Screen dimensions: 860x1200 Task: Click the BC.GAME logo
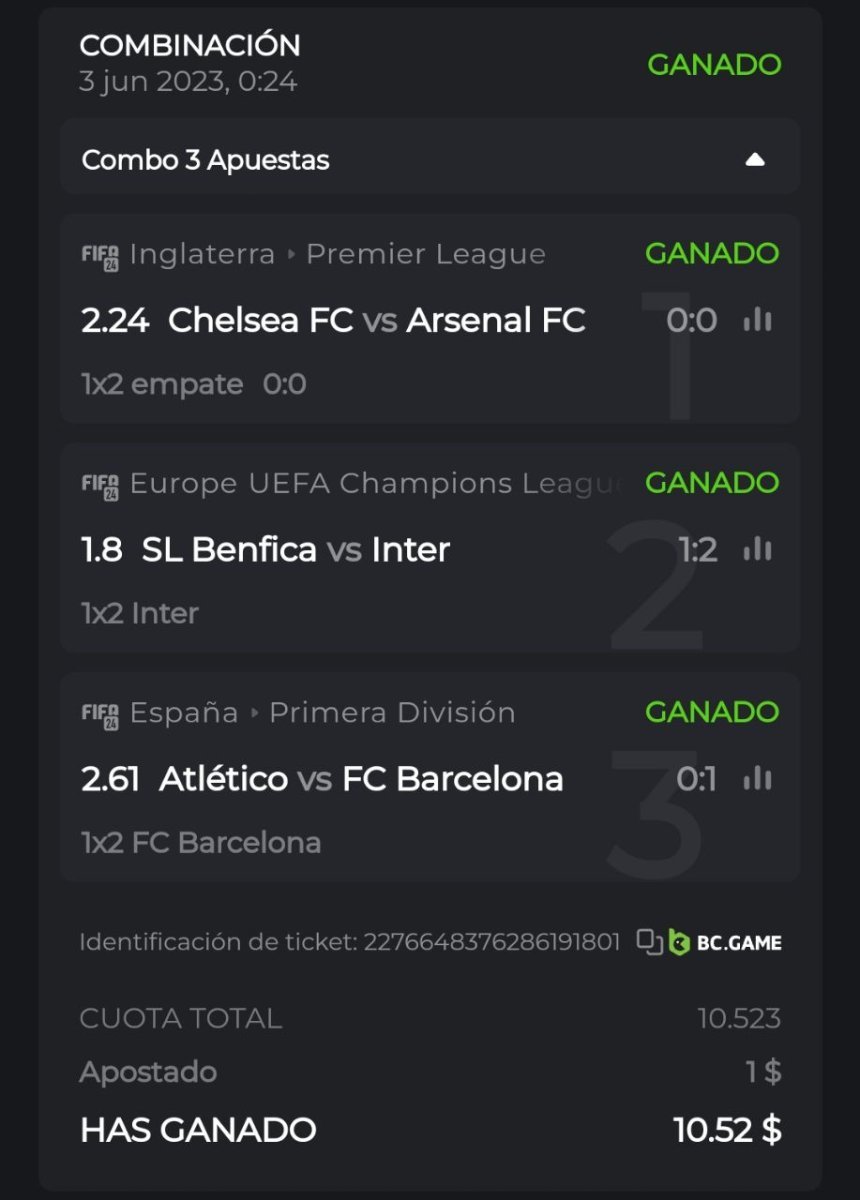pyautogui.click(x=726, y=942)
